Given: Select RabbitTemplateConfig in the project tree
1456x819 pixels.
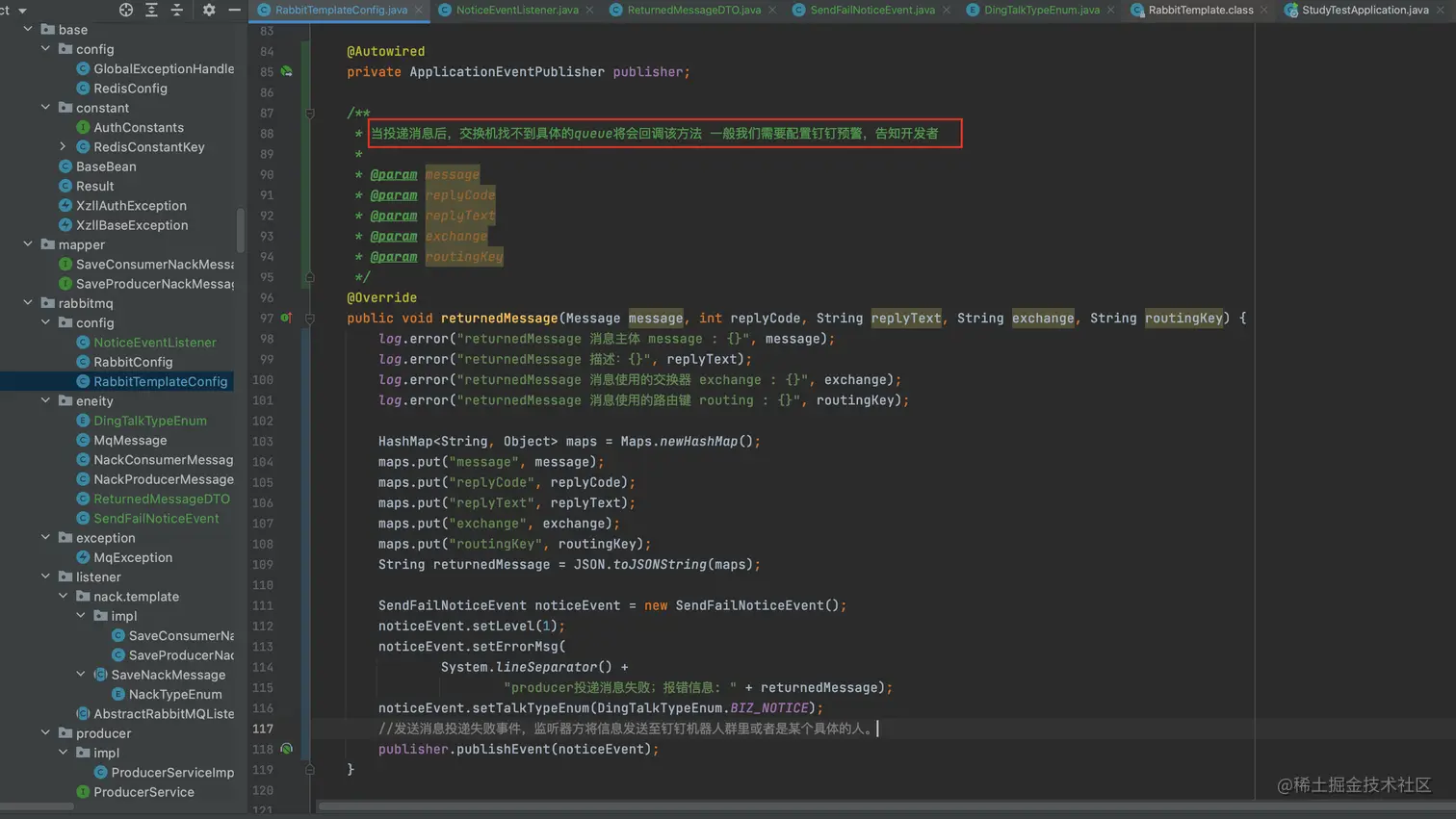Looking at the screenshot, I should pos(152,382).
